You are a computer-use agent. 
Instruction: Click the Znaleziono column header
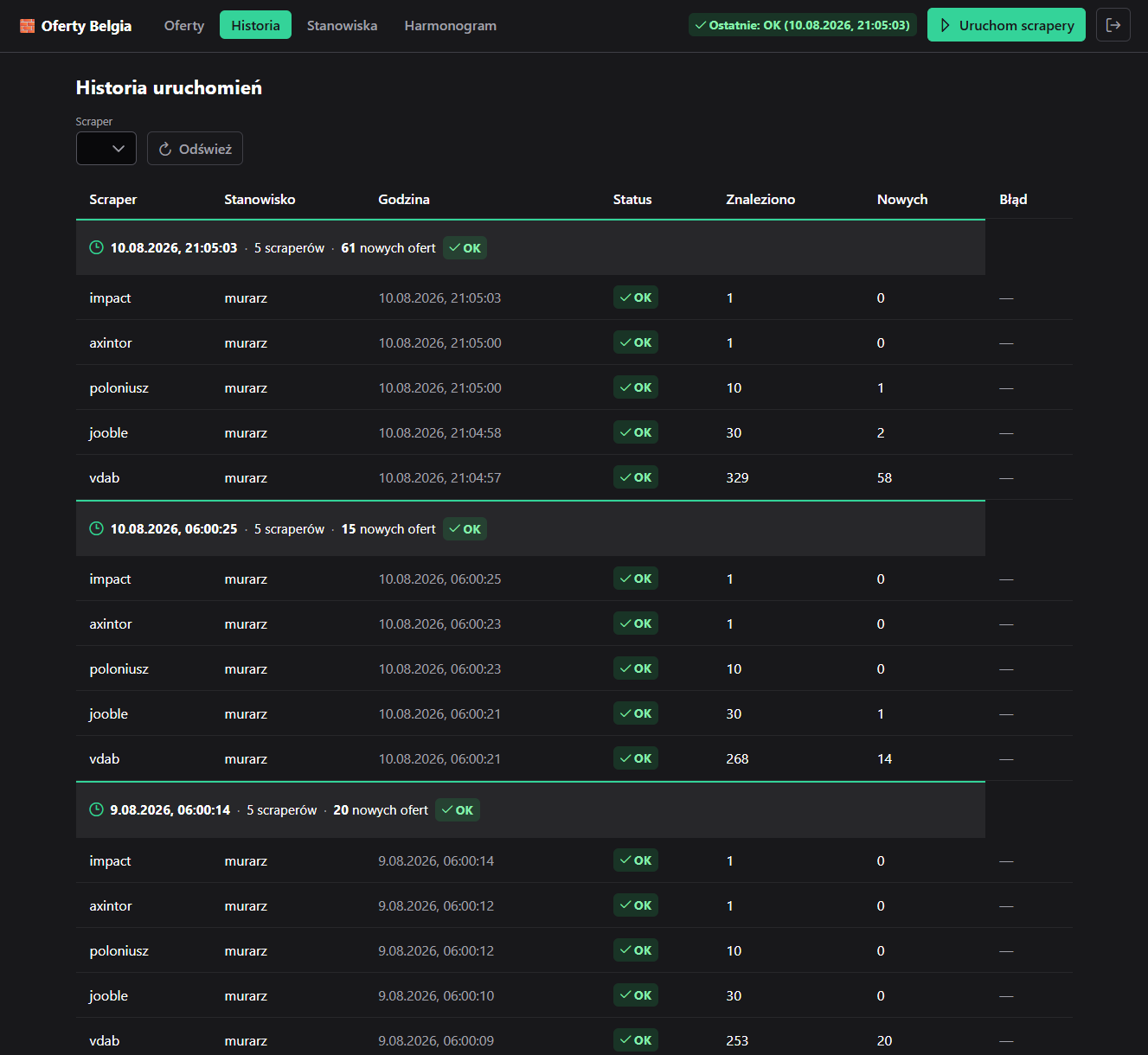[x=760, y=199]
